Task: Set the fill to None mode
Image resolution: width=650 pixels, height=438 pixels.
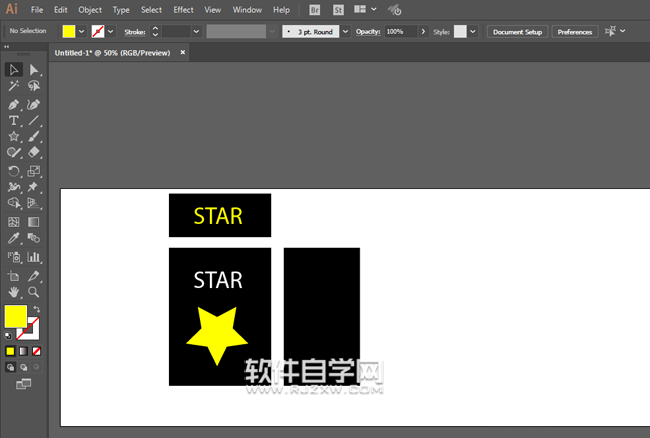Action: pos(37,351)
